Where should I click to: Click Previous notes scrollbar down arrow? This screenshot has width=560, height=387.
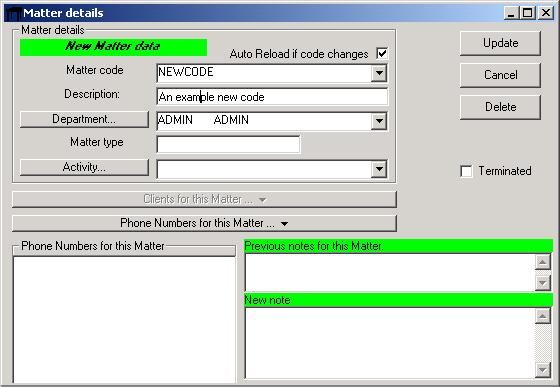(543, 283)
